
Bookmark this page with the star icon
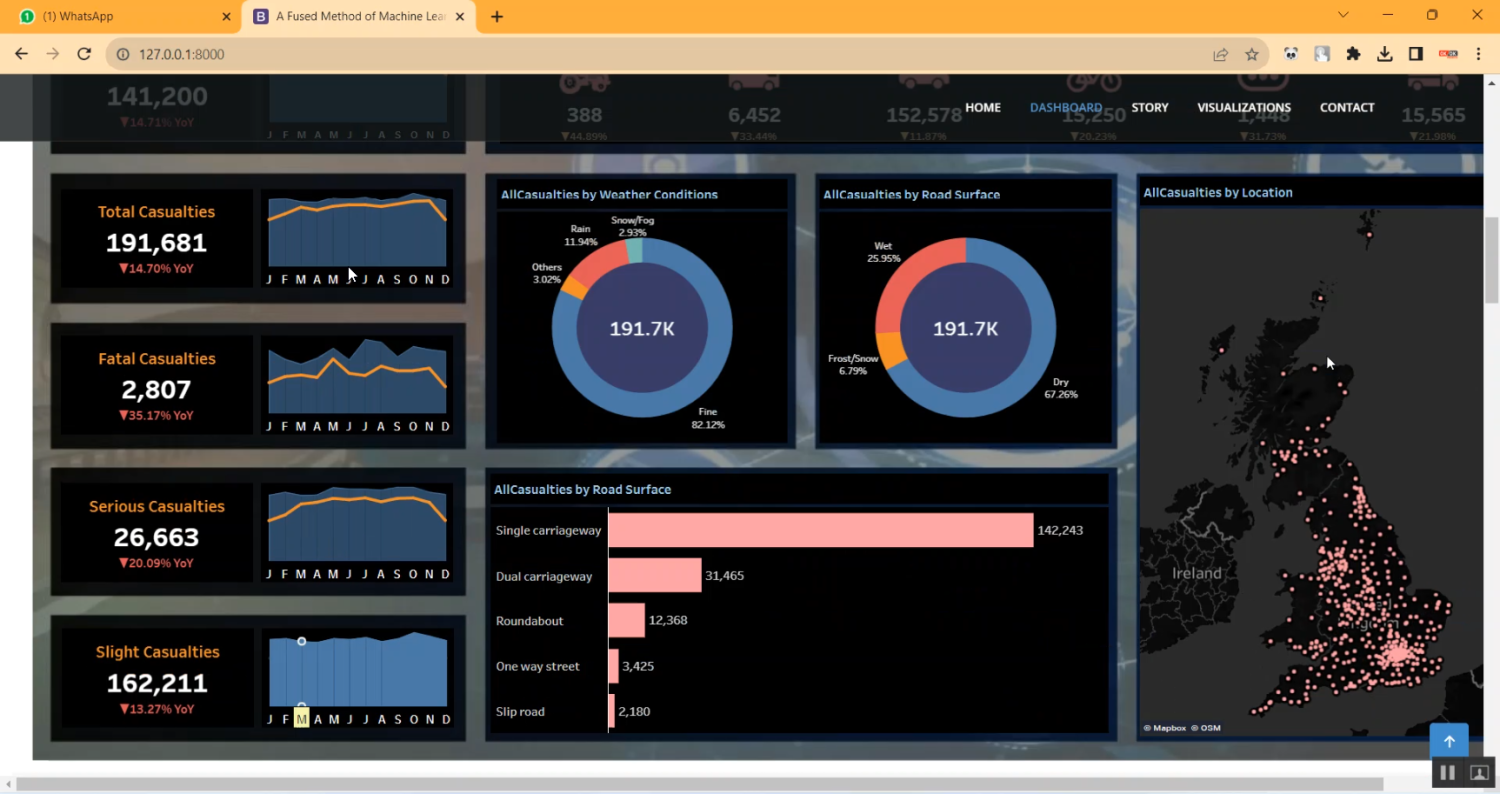1251,54
